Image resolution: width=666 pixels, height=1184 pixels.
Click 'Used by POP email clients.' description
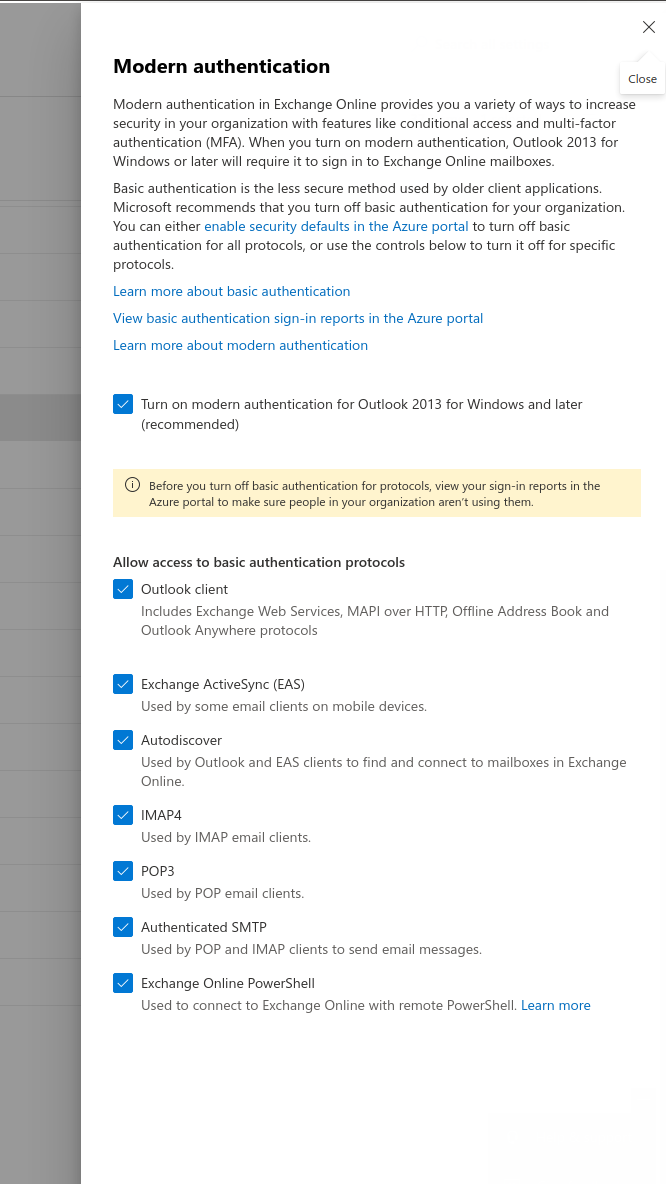coord(223,893)
